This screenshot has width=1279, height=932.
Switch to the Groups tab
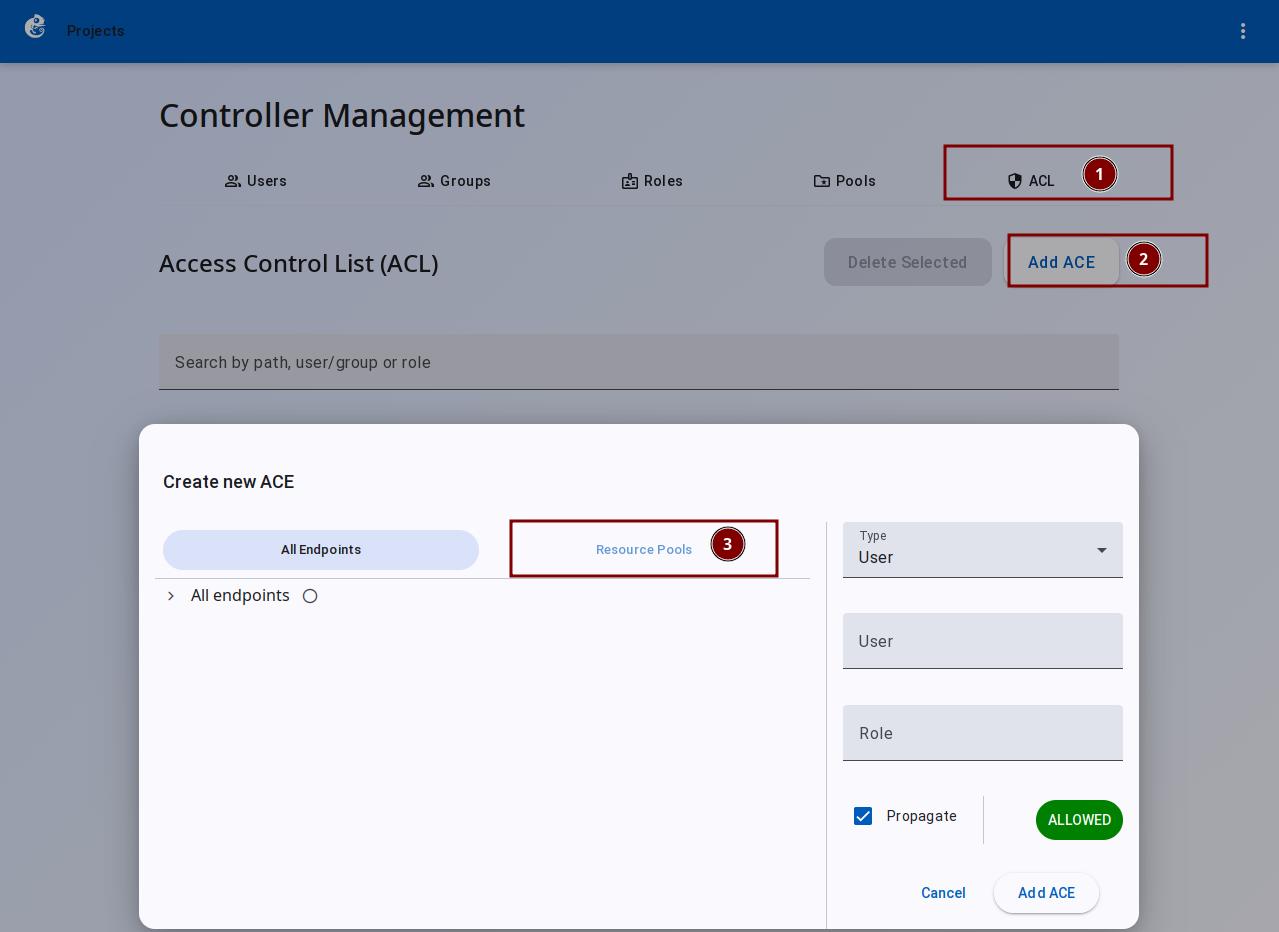454,181
